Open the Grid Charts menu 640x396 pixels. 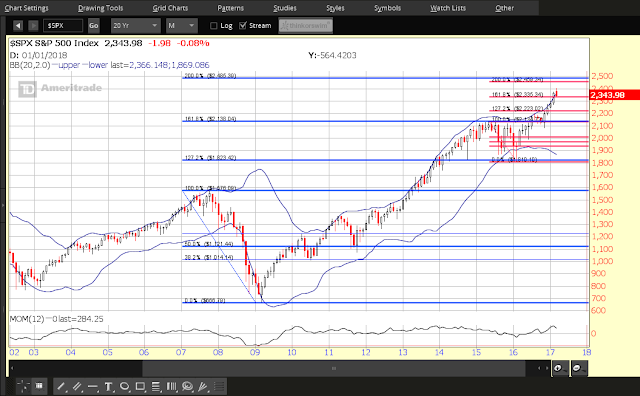click(x=170, y=8)
